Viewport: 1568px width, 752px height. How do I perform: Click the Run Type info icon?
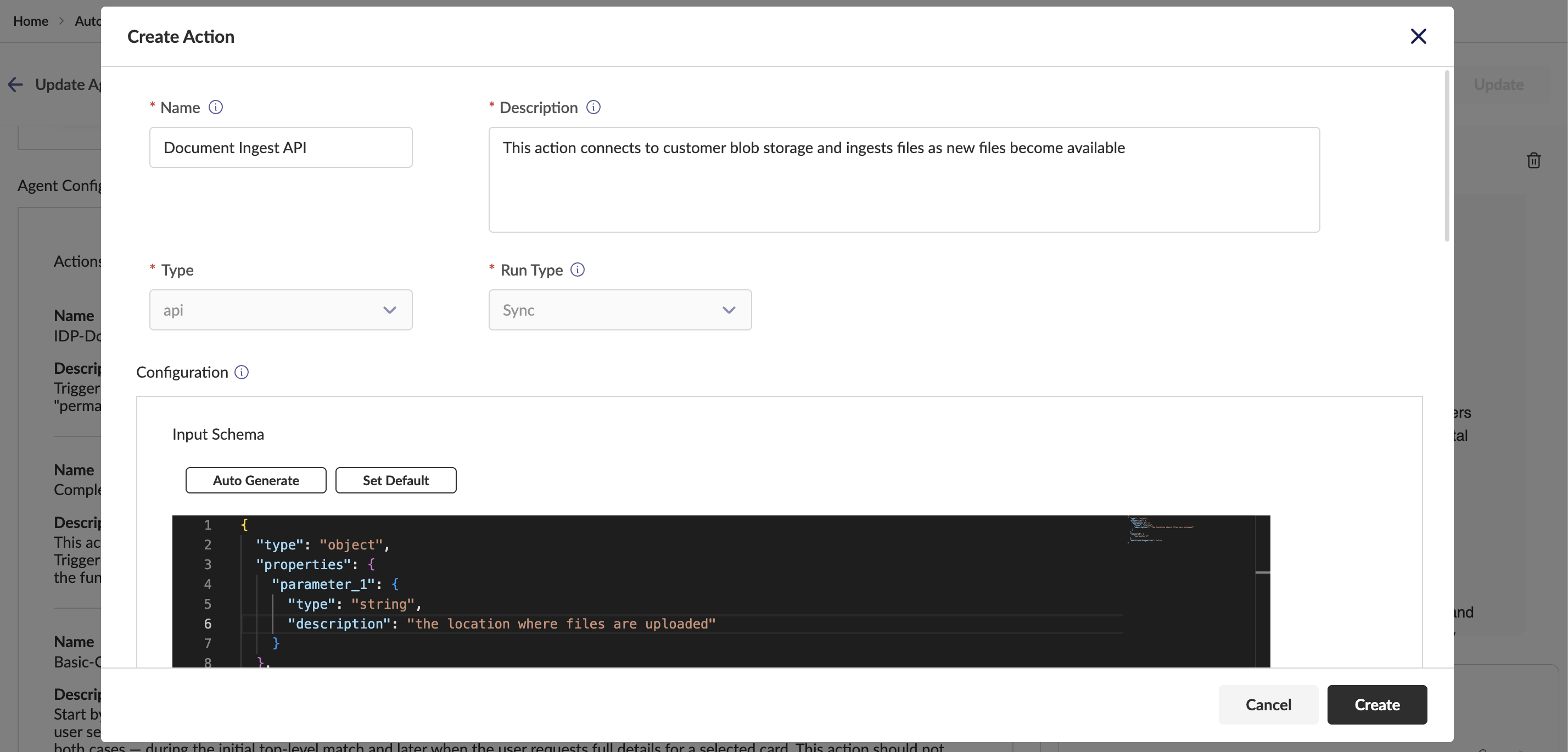coord(577,269)
